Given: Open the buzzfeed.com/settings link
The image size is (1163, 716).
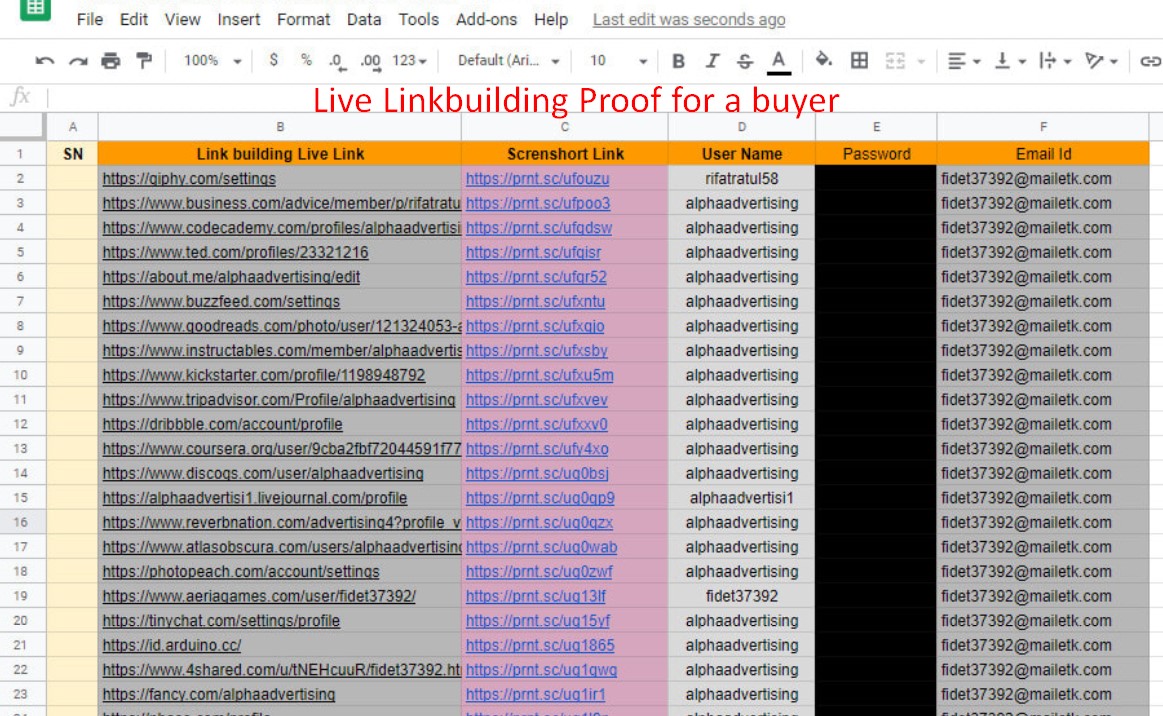Looking at the screenshot, I should coord(221,302).
